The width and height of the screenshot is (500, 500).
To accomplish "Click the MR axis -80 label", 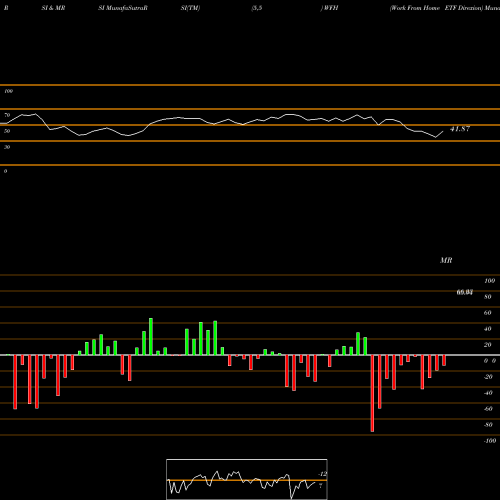I will coord(488,425).
